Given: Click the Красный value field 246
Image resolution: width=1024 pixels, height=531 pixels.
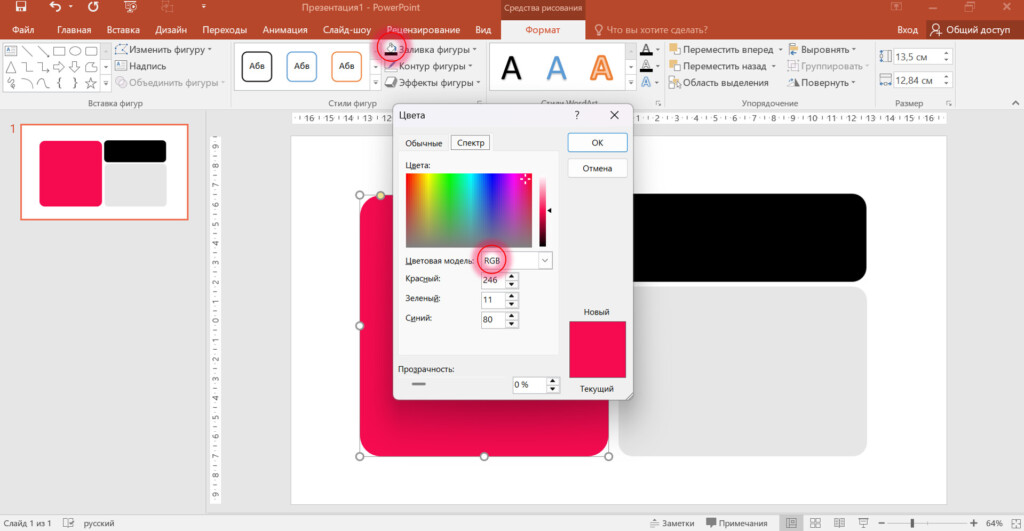Looking at the screenshot, I should (493, 280).
